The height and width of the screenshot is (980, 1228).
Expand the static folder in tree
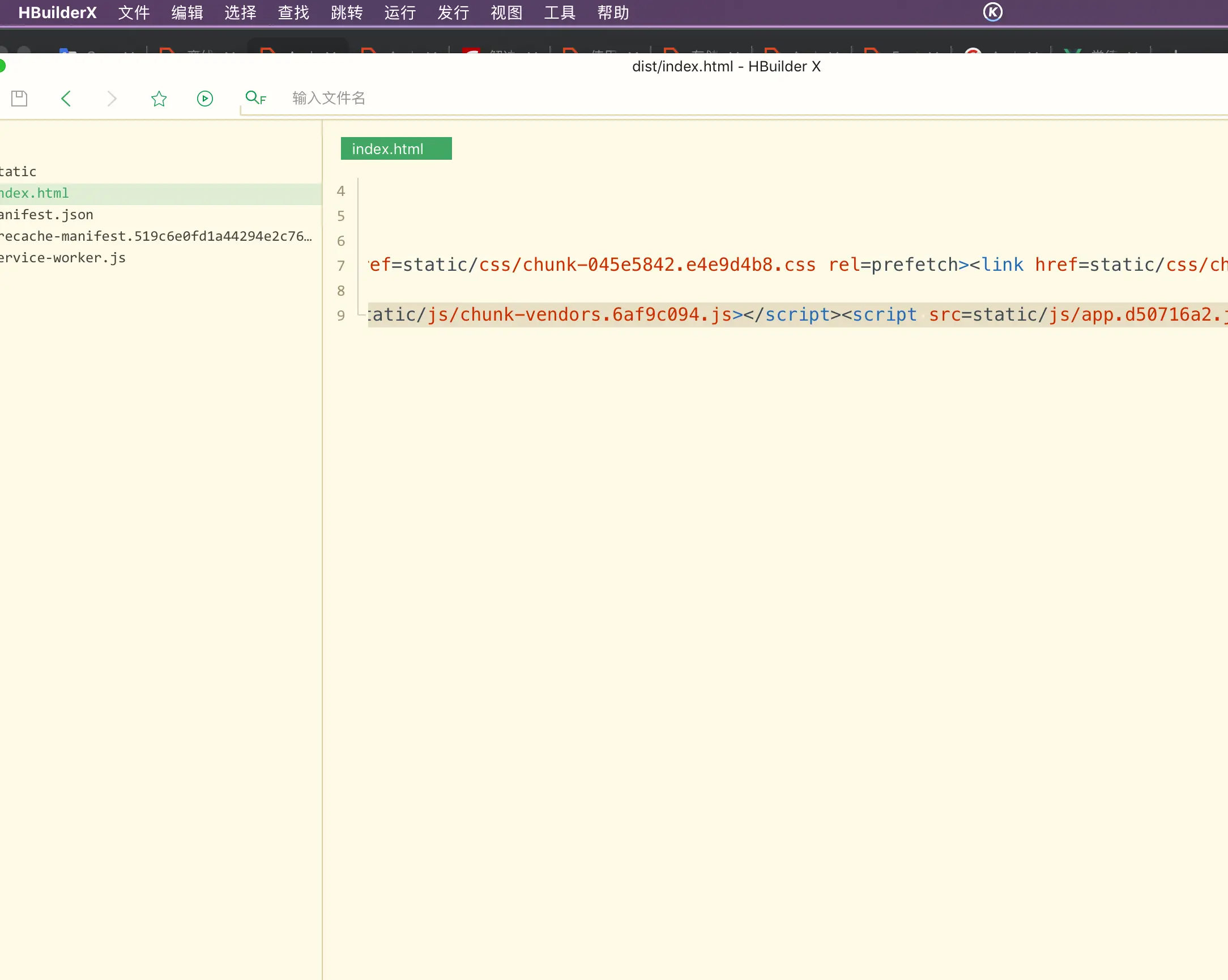click(x=18, y=172)
